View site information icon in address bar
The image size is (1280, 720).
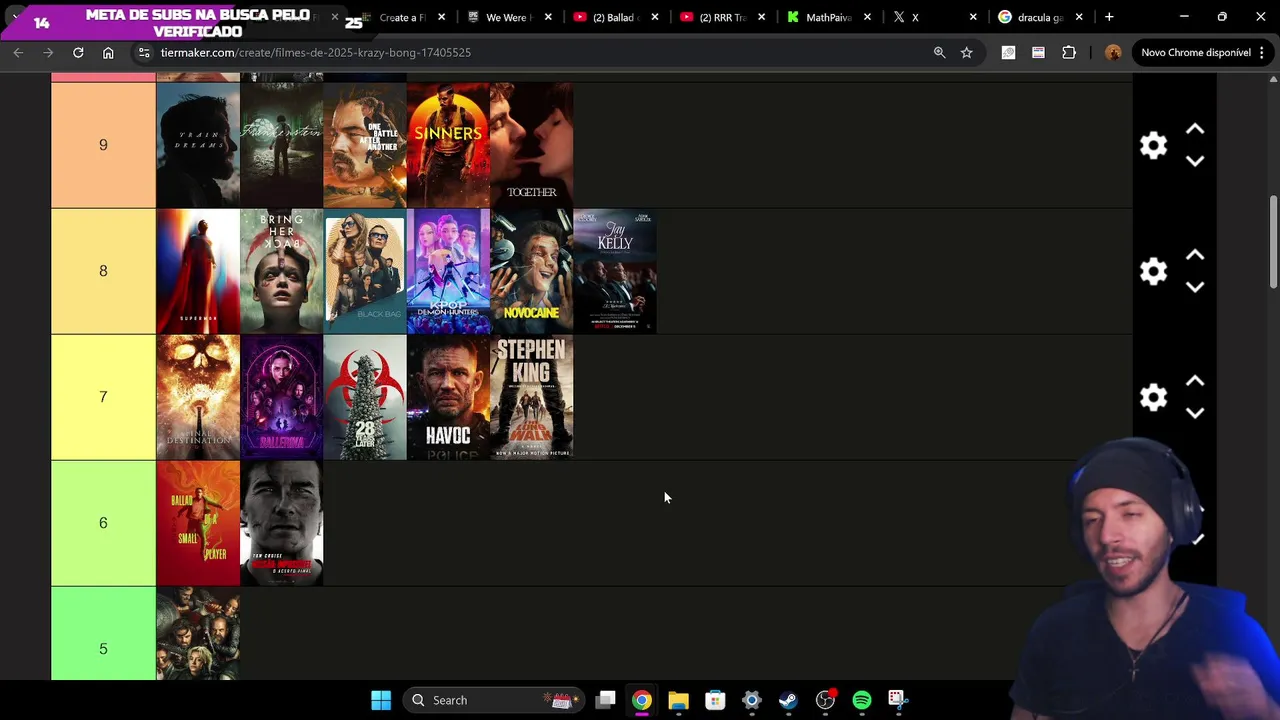click(x=144, y=52)
